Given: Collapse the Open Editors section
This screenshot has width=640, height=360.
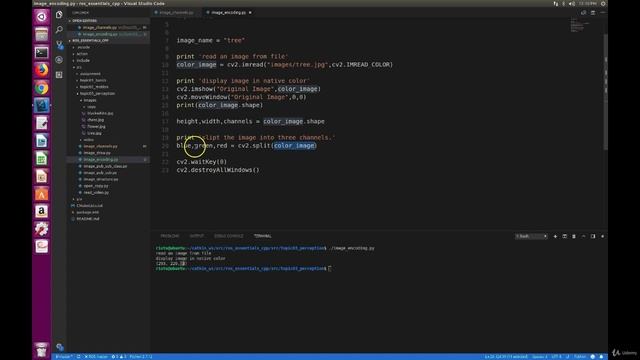Looking at the screenshot, I should [x=109, y=21].
